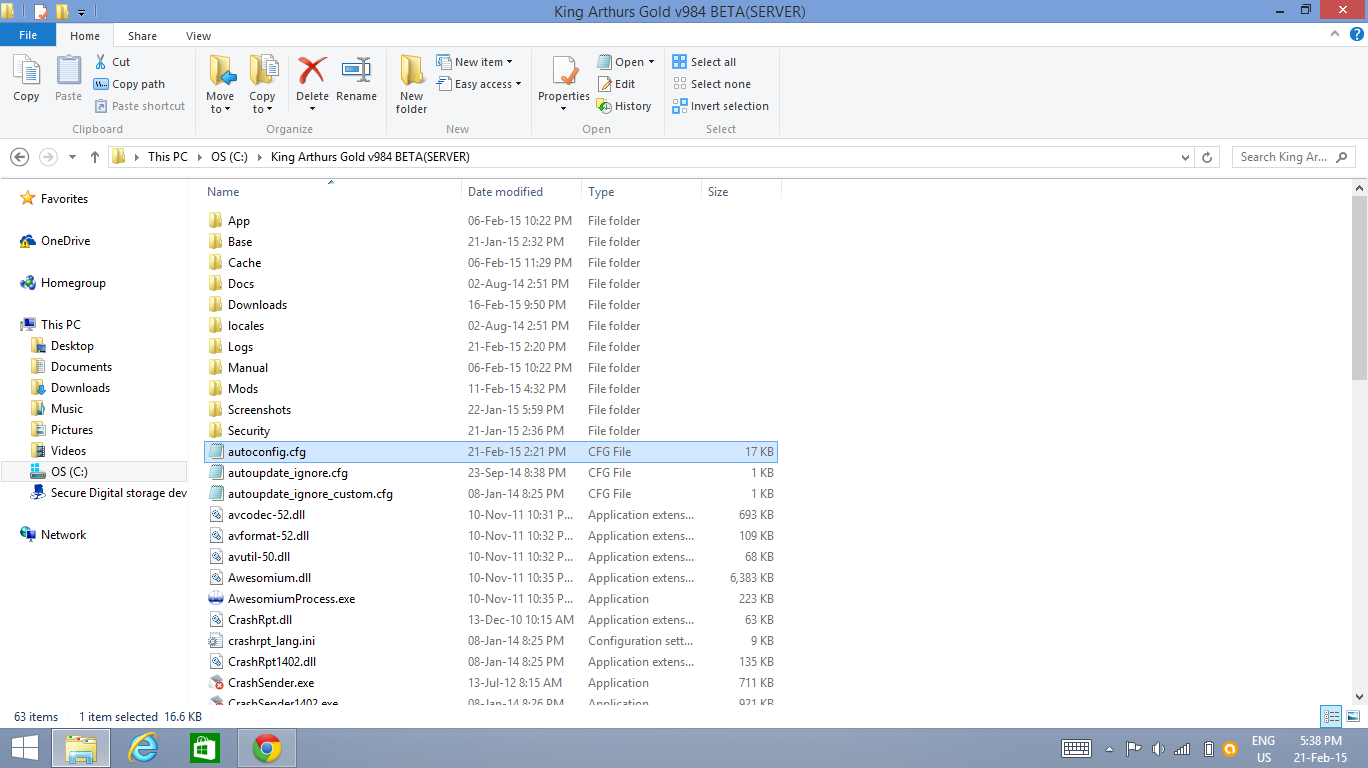1368x768 pixels.
Task: Expand the address bar history dropdown
Action: (x=1186, y=157)
